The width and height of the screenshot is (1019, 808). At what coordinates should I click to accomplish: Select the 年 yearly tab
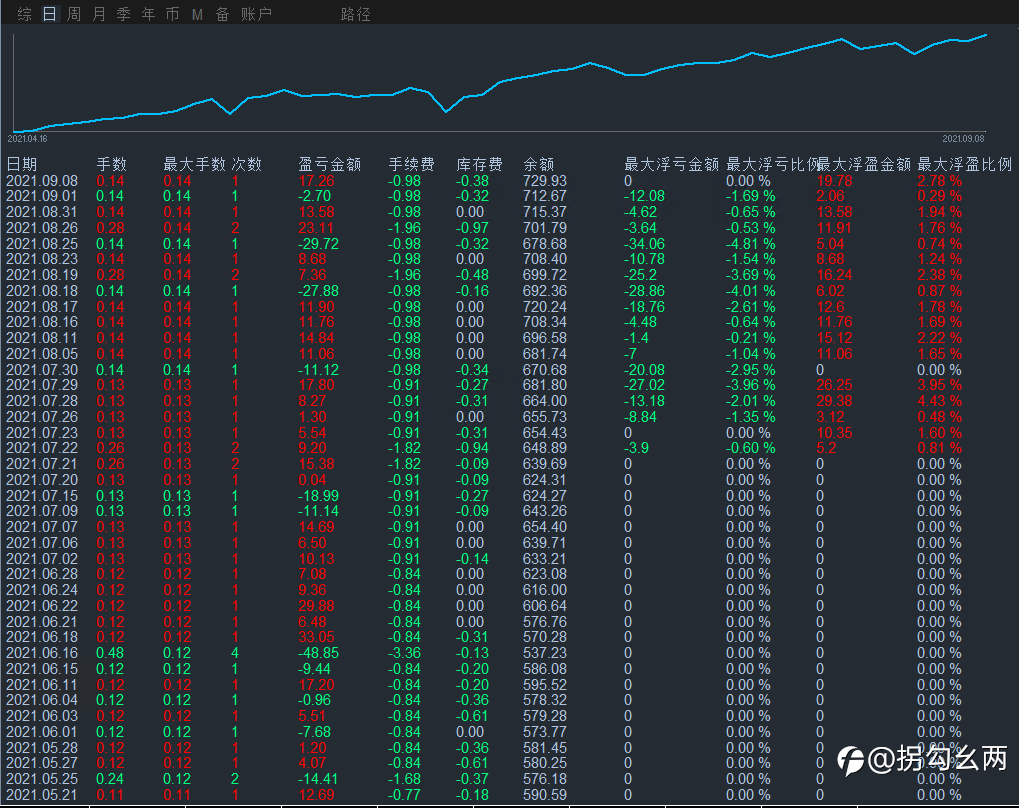click(x=148, y=14)
